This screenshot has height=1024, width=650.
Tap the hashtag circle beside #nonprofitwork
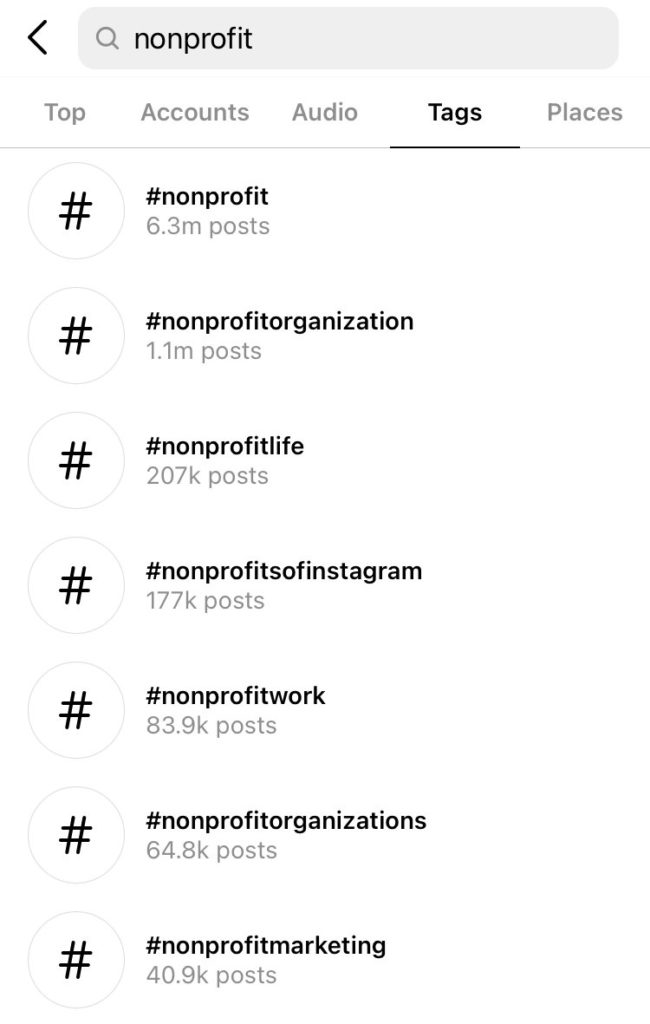[76, 710]
